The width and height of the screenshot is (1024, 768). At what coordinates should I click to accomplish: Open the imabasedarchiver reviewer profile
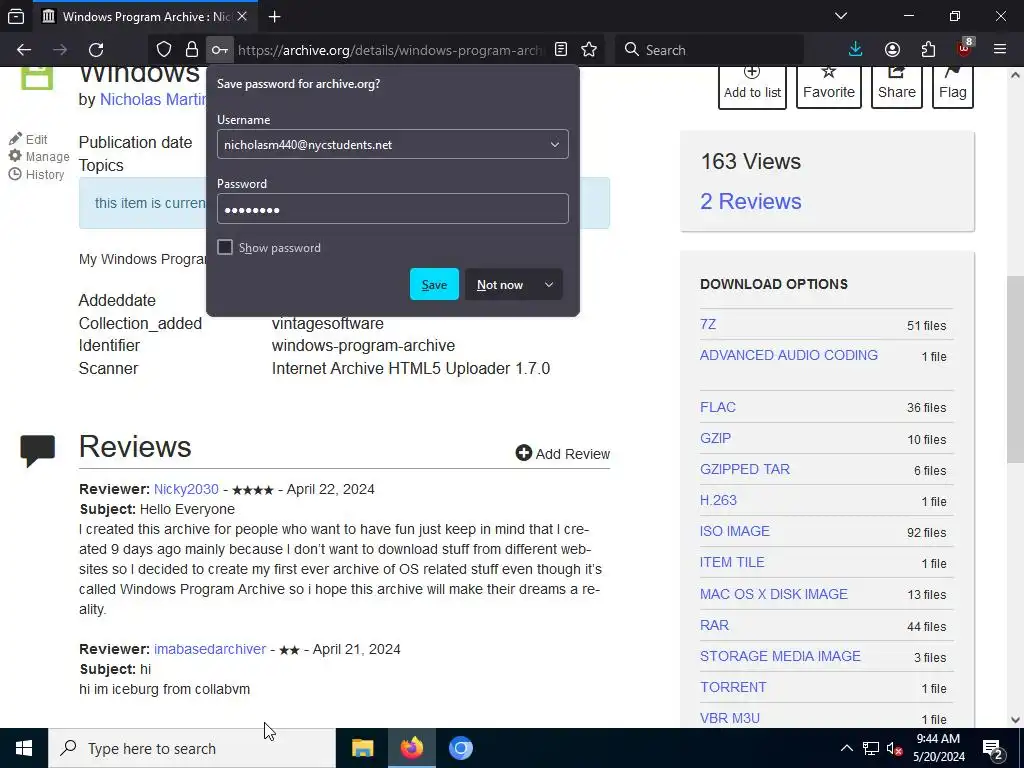coord(210,649)
